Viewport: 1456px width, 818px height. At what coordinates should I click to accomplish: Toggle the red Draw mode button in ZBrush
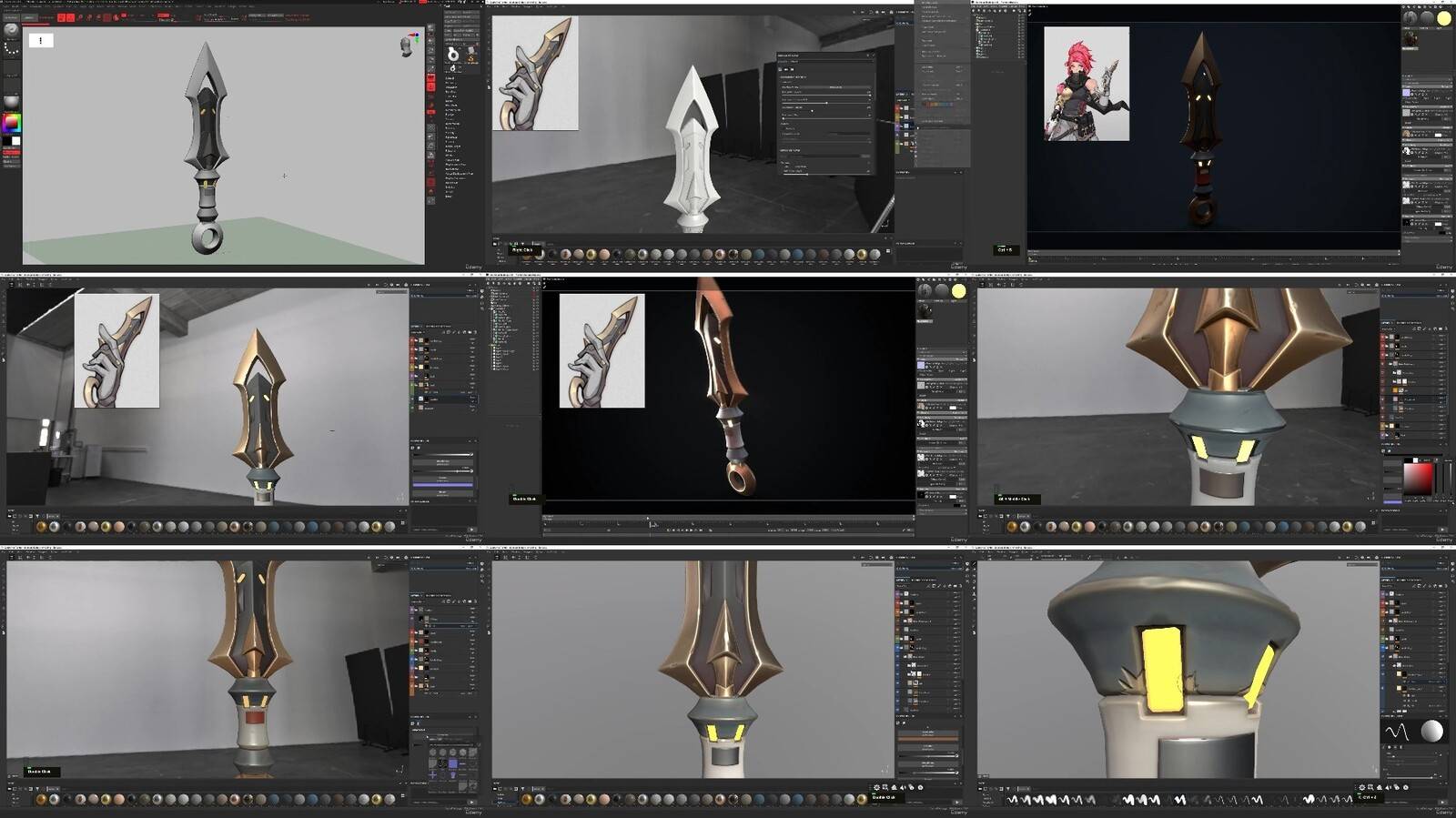click(71, 17)
